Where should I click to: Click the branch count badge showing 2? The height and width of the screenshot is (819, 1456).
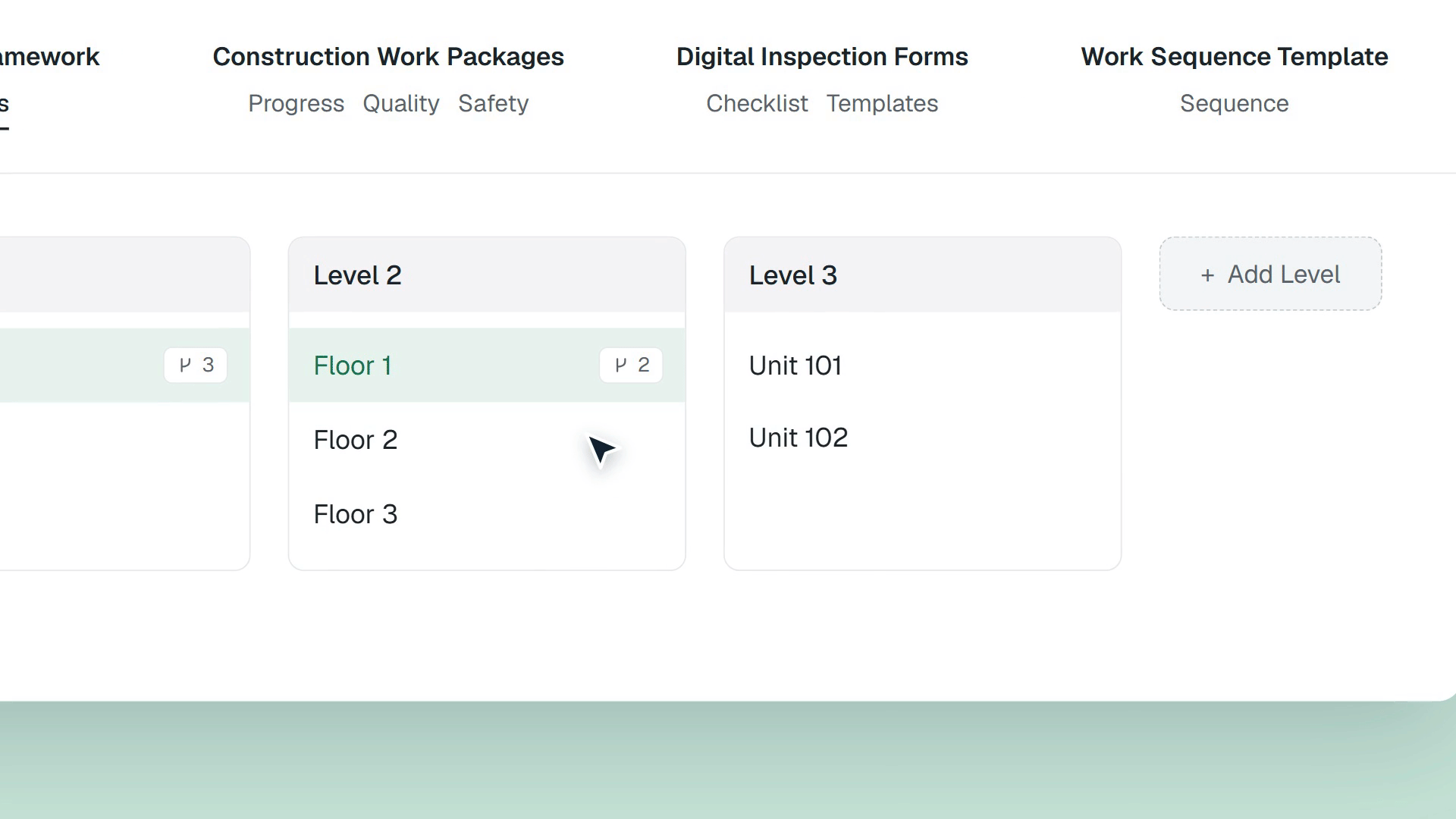pos(631,366)
